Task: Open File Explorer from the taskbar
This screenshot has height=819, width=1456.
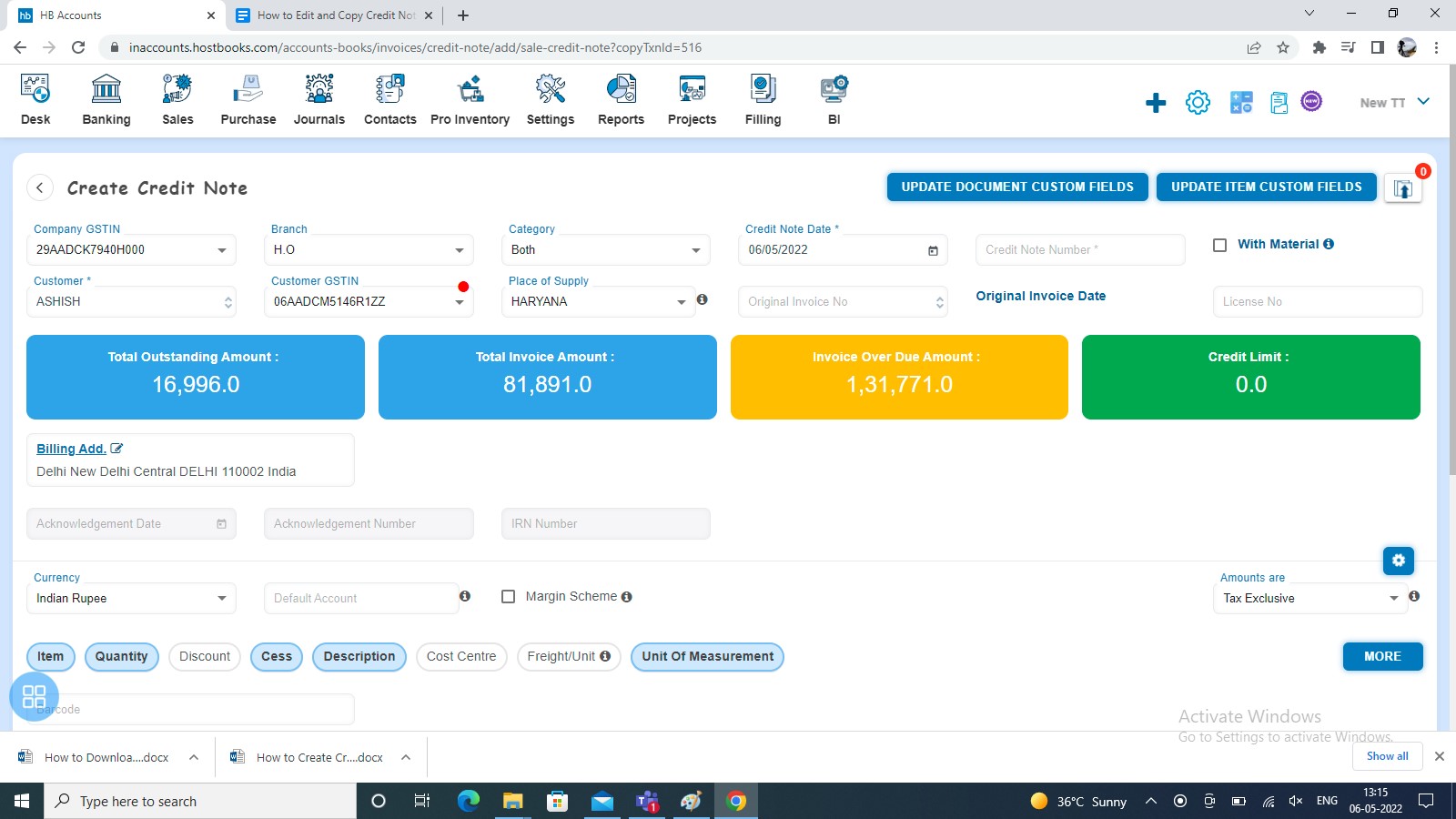Action: click(513, 801)
